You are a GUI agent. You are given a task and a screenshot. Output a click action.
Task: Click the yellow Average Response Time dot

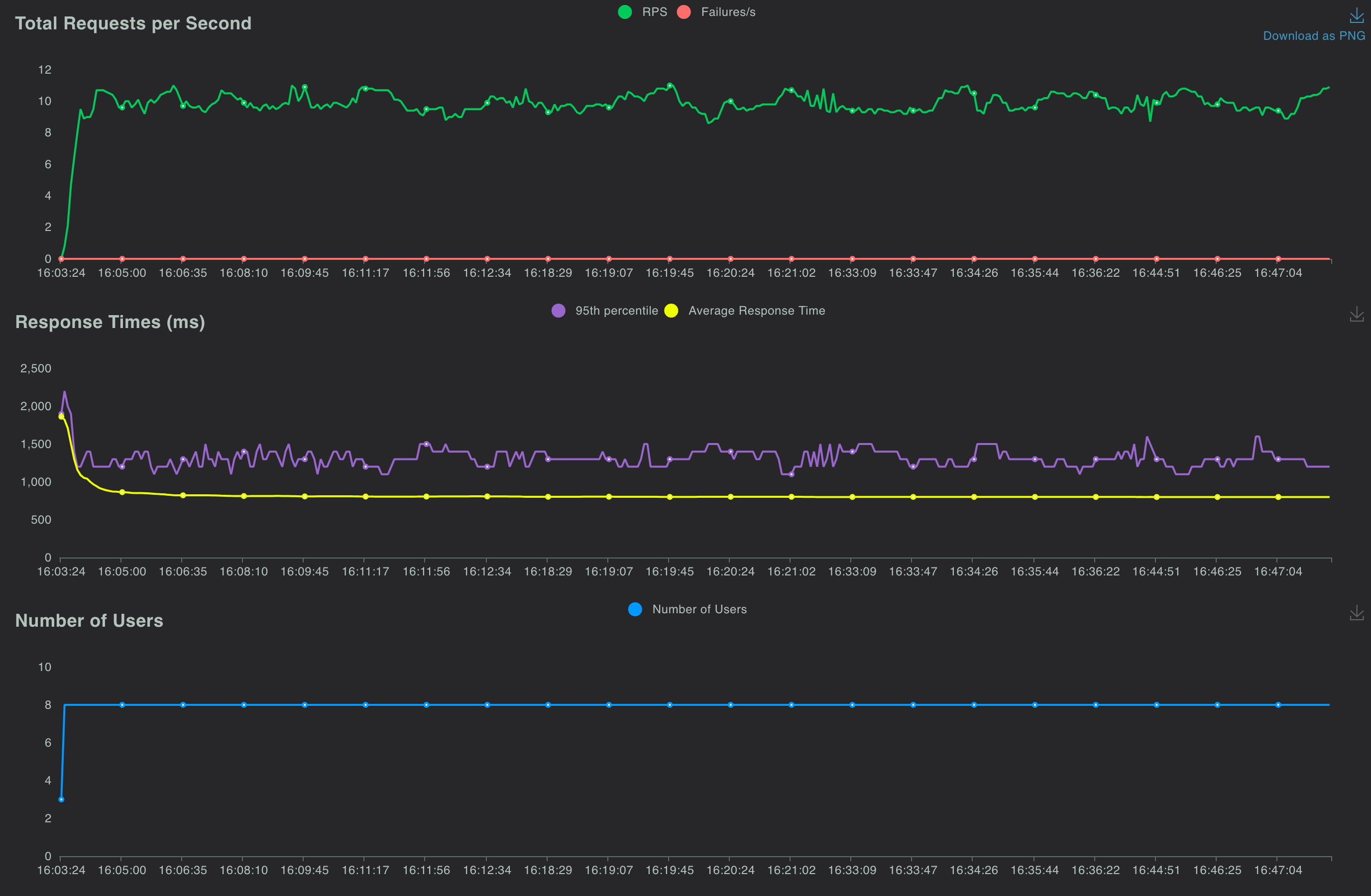tap(671, 311)
